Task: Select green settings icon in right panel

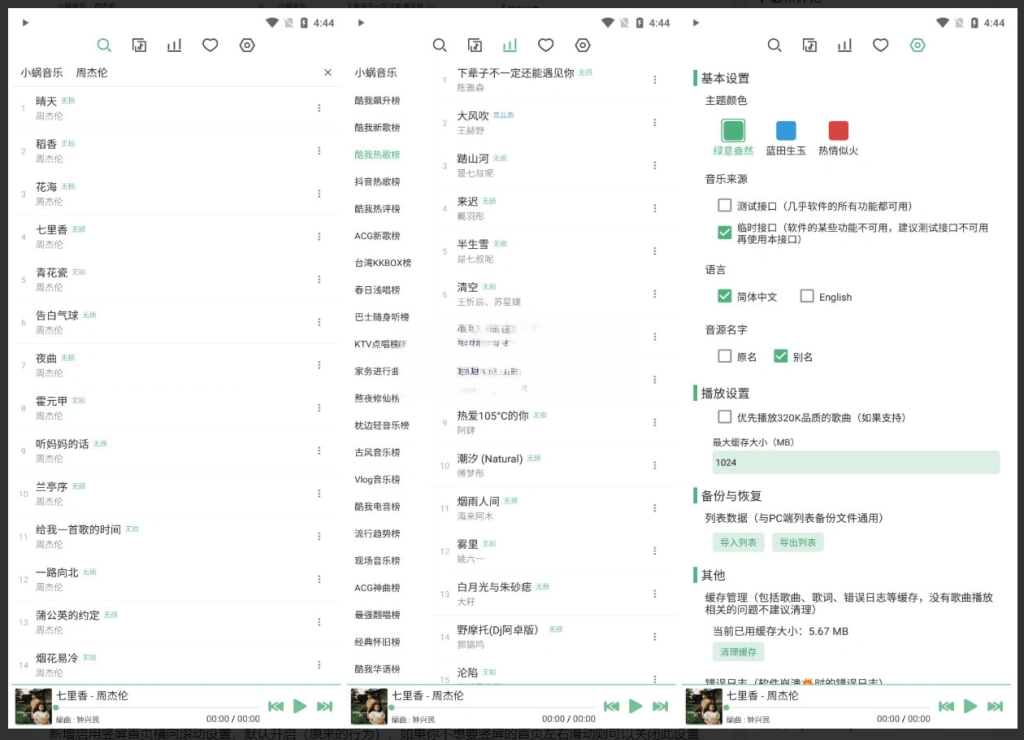Action: pos(918,45)
